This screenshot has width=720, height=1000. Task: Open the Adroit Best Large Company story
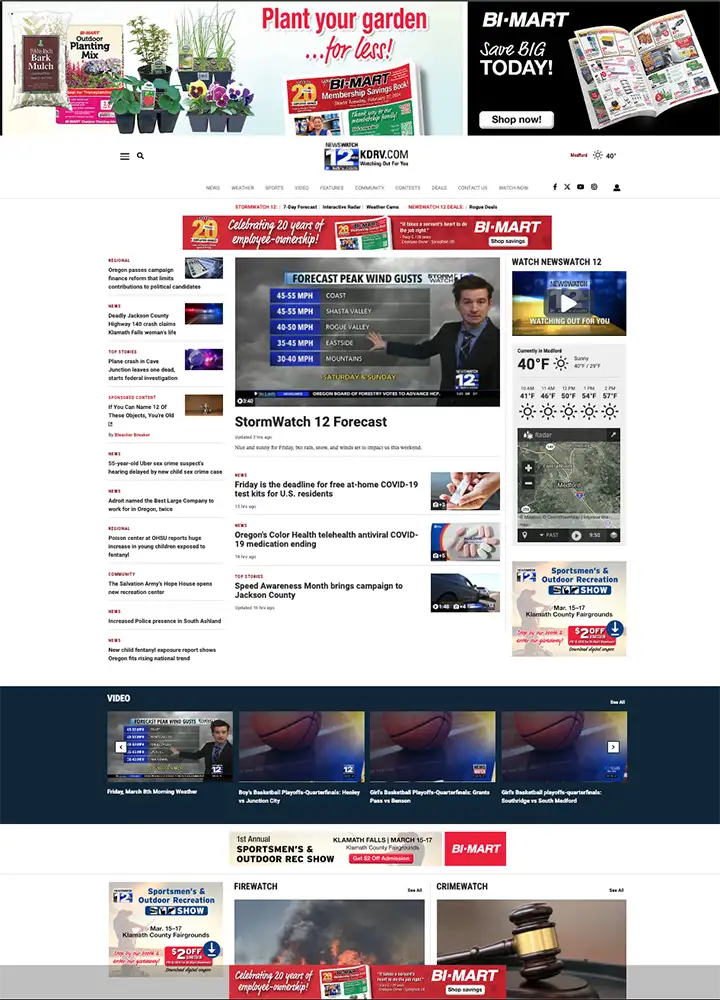pyautogui.click(x=161, y=505)
